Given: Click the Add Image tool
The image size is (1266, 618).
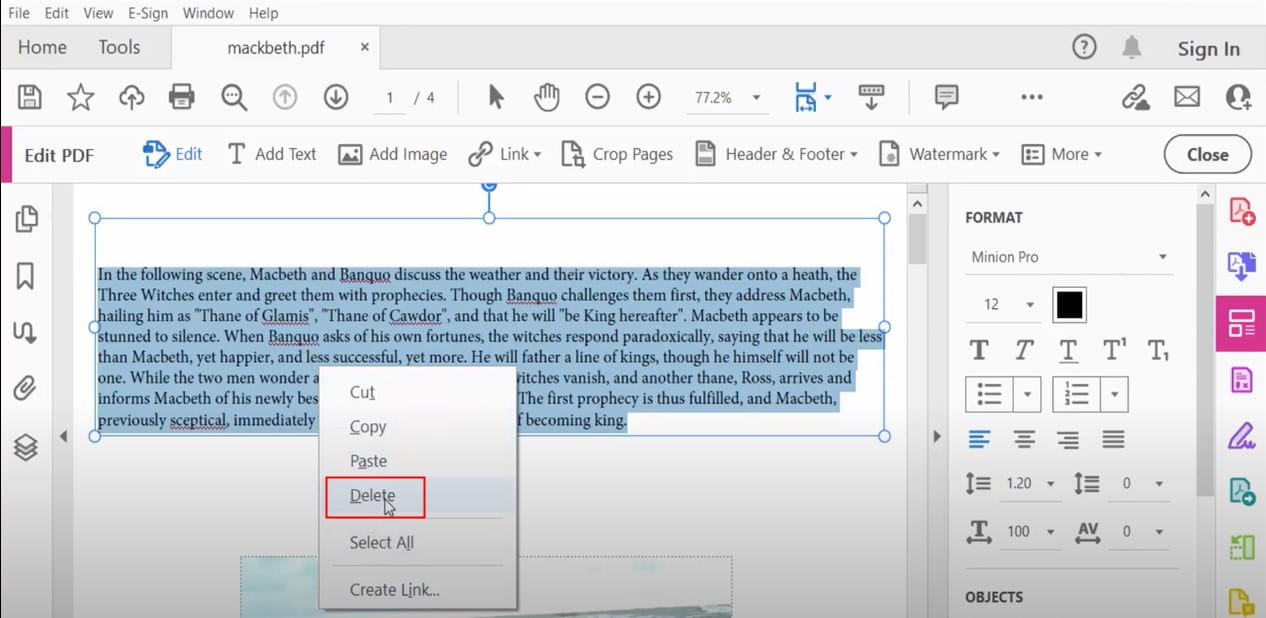Looking at the screenshot, I should coord(392,154).
